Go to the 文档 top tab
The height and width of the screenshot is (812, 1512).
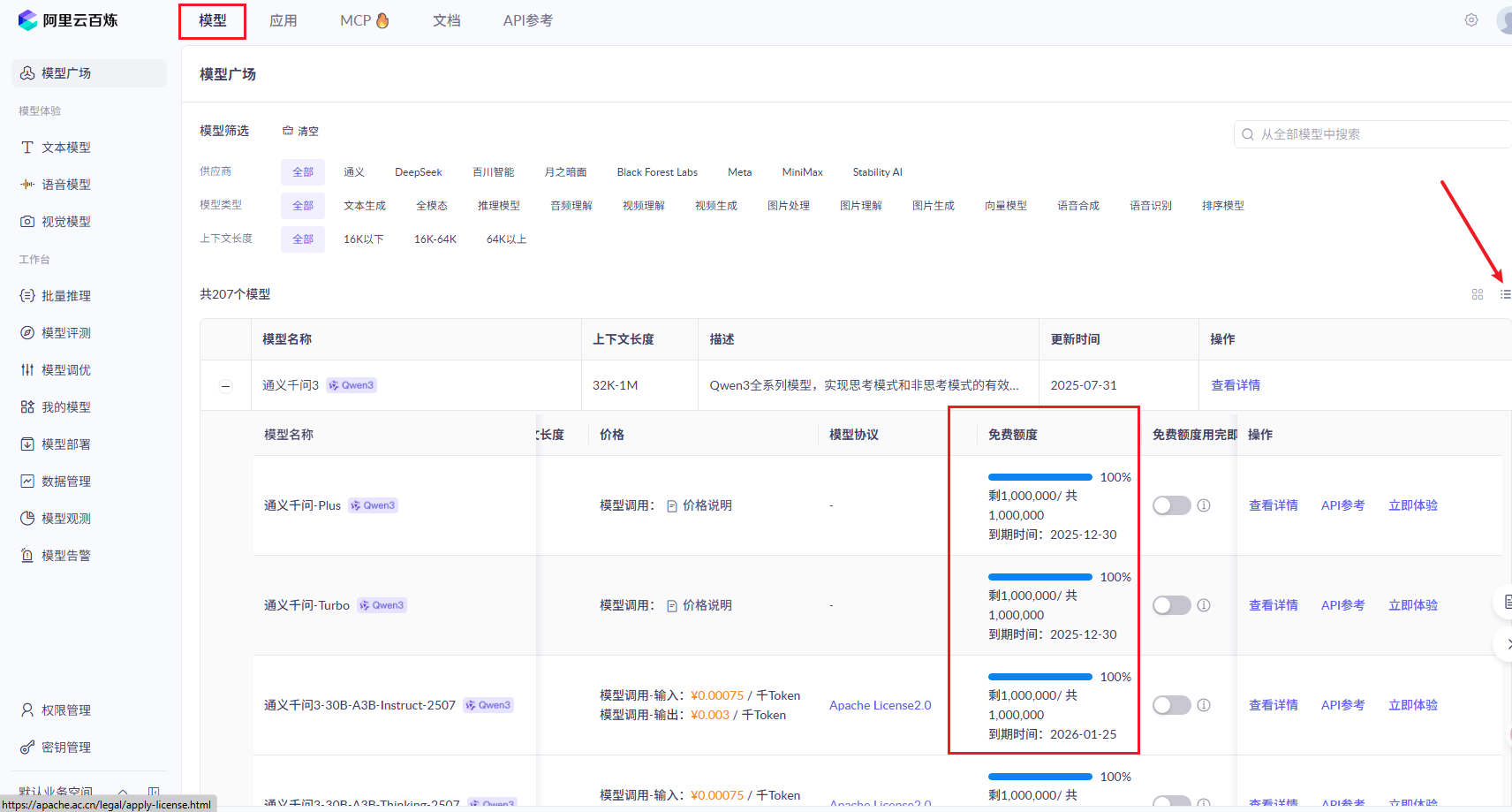pos(447,20)
